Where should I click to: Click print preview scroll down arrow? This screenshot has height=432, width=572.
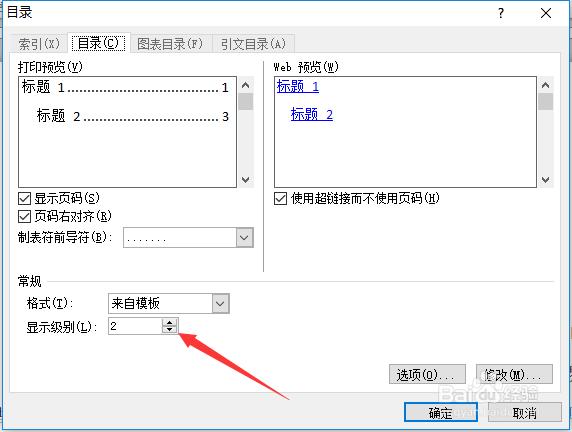coord(246,180)
